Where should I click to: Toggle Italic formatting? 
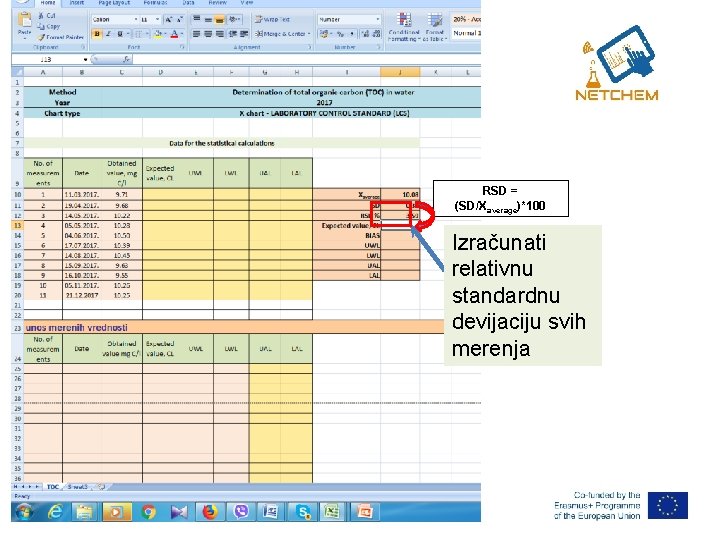pos(108,34)
